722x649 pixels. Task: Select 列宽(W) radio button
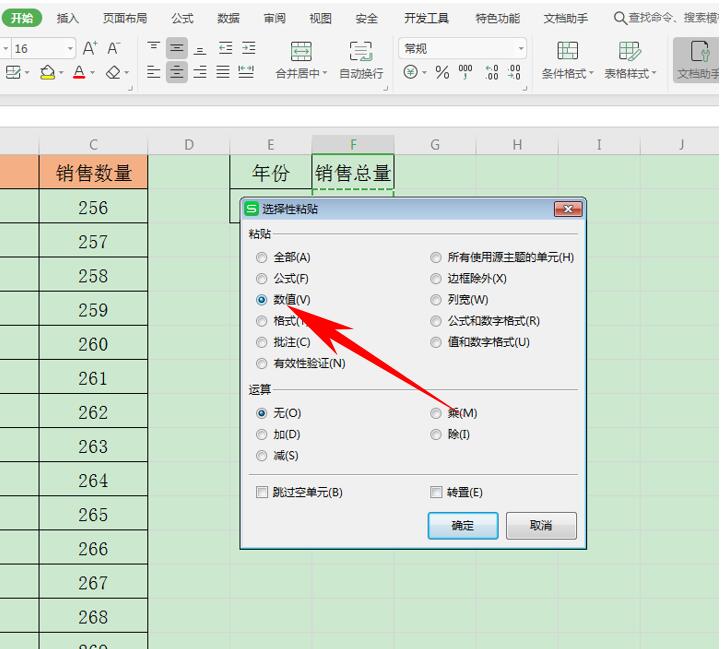436,300
